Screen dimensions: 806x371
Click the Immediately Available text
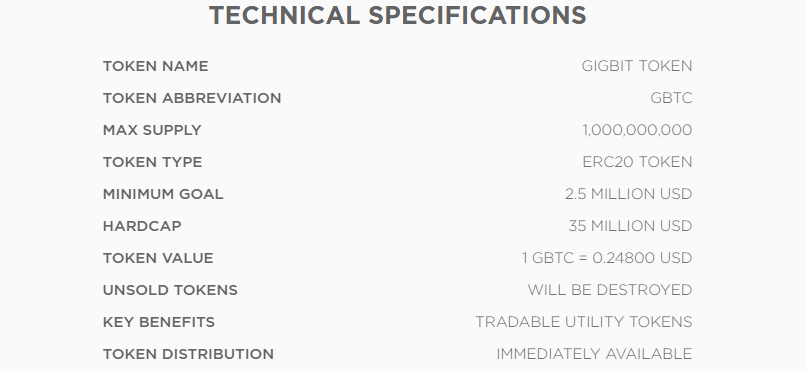coord(594,354)
